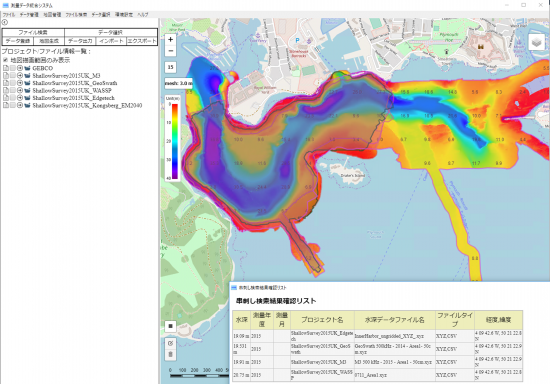Screen dimensions: 550x384
Task: Check the ShallowSurvey2015UK_WASSP checkbox
Action: click(13, 90)
